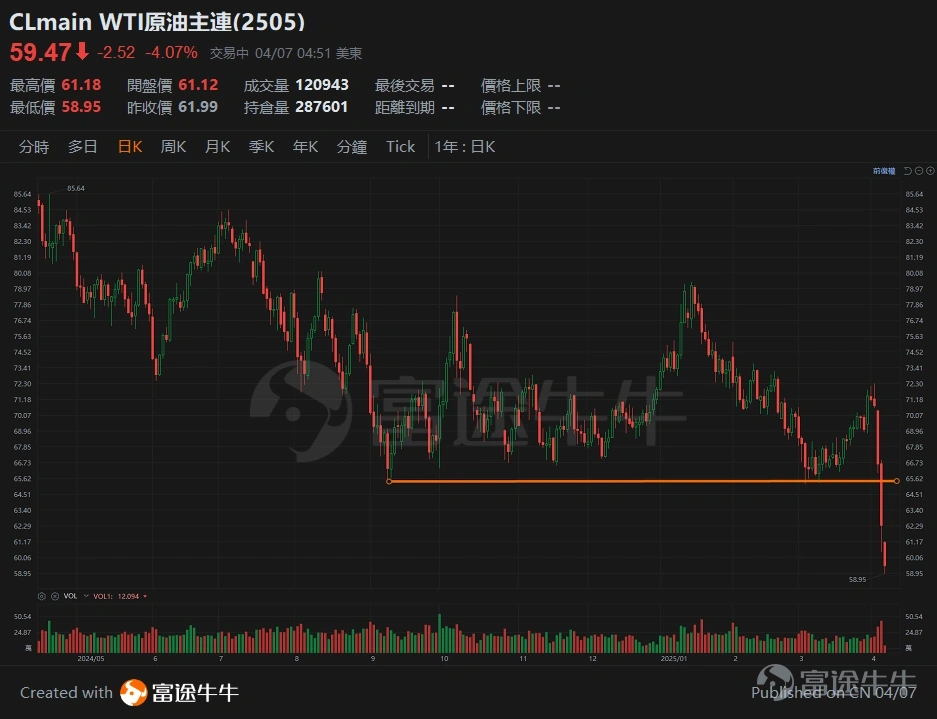Click the left endpoint of orange support line
Image resolution: width=937 pixels, height=719 pixels.
(x=389, y=482)
